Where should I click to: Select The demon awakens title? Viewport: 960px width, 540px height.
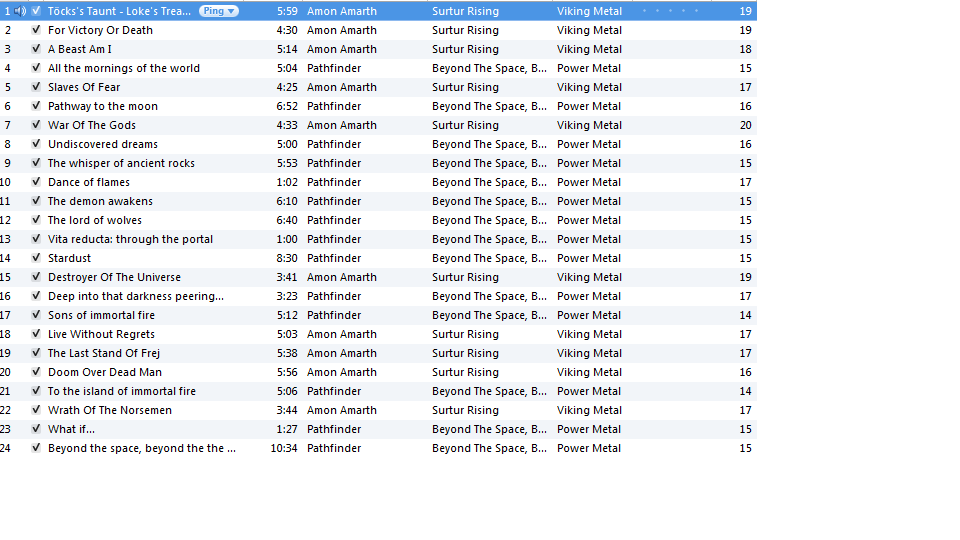100,201
